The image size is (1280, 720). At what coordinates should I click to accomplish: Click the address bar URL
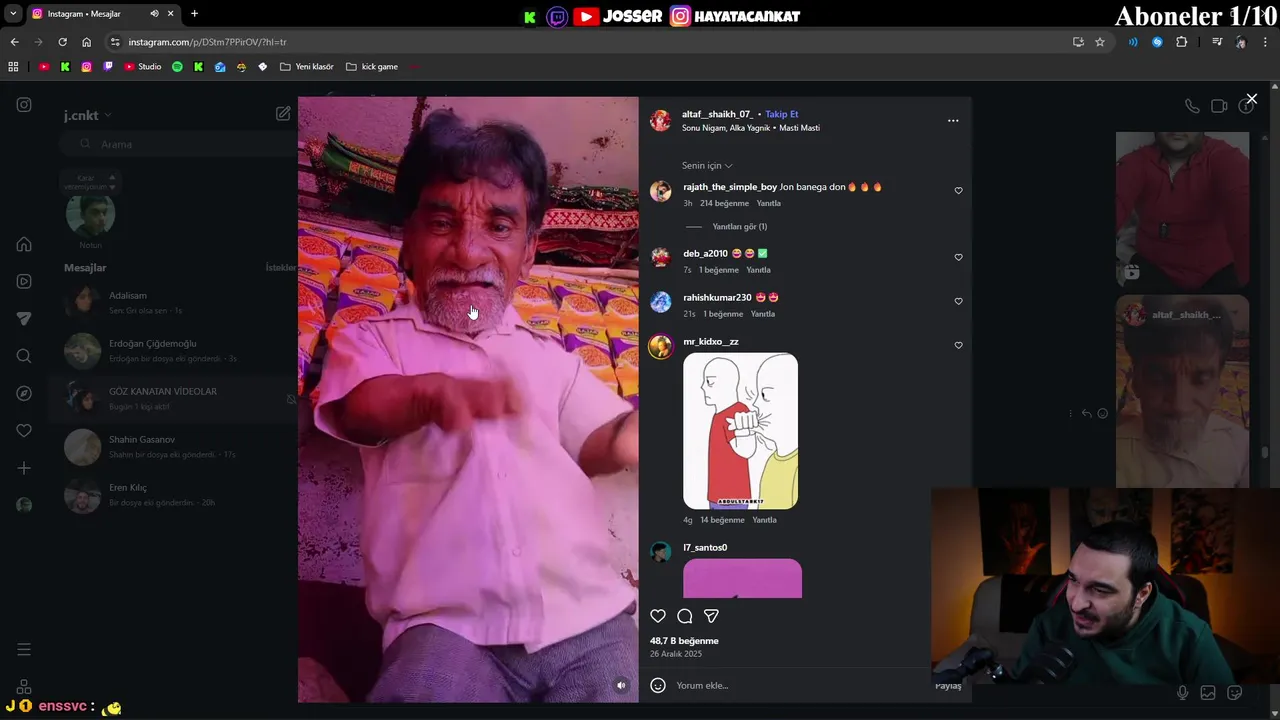pos(207,42)
